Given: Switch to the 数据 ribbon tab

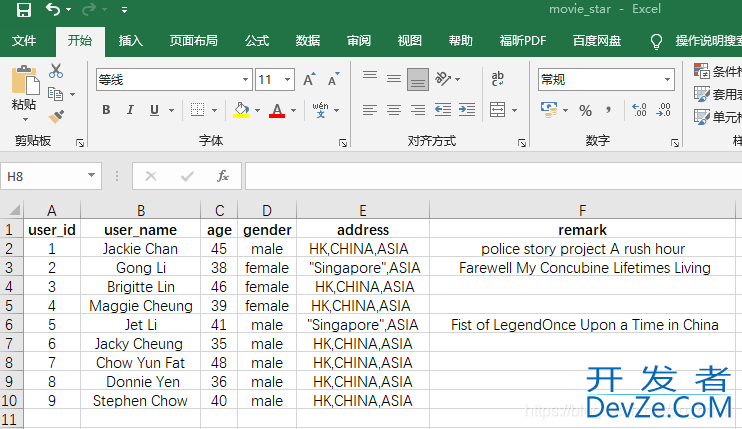Looking at the screenshot, I should [x=308, y=41].
